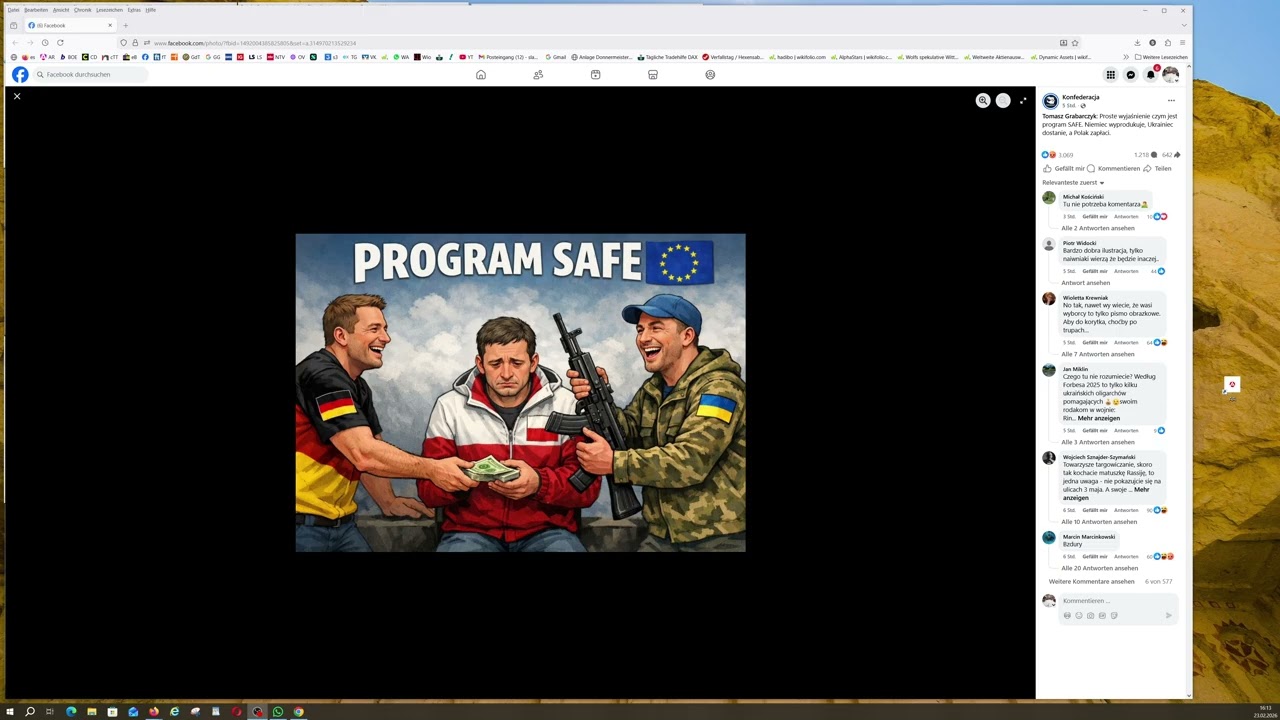Open Wioletta Krewniak profile name
The height and width of the screenshot is (720, 1280).
(x=1085, y=298)
